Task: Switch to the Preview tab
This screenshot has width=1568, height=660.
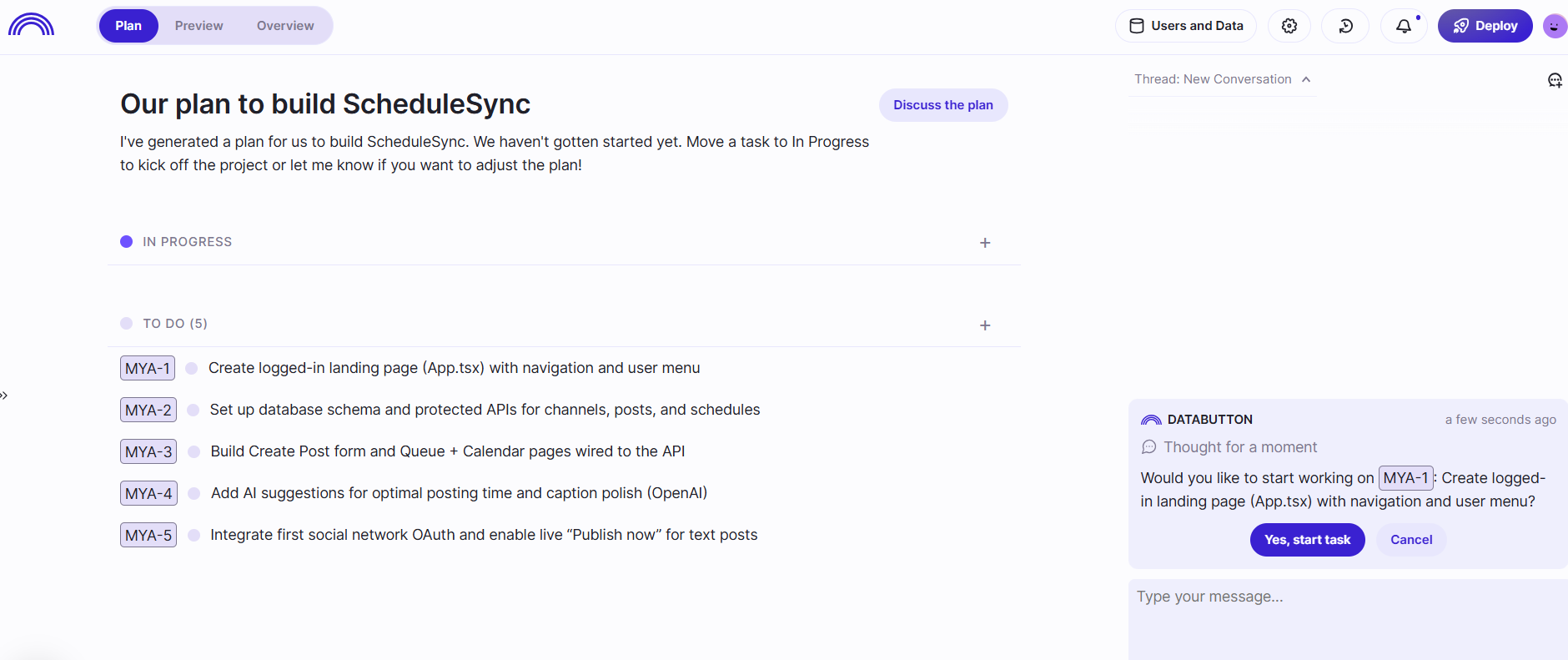Action: click(x=199, y=26)
